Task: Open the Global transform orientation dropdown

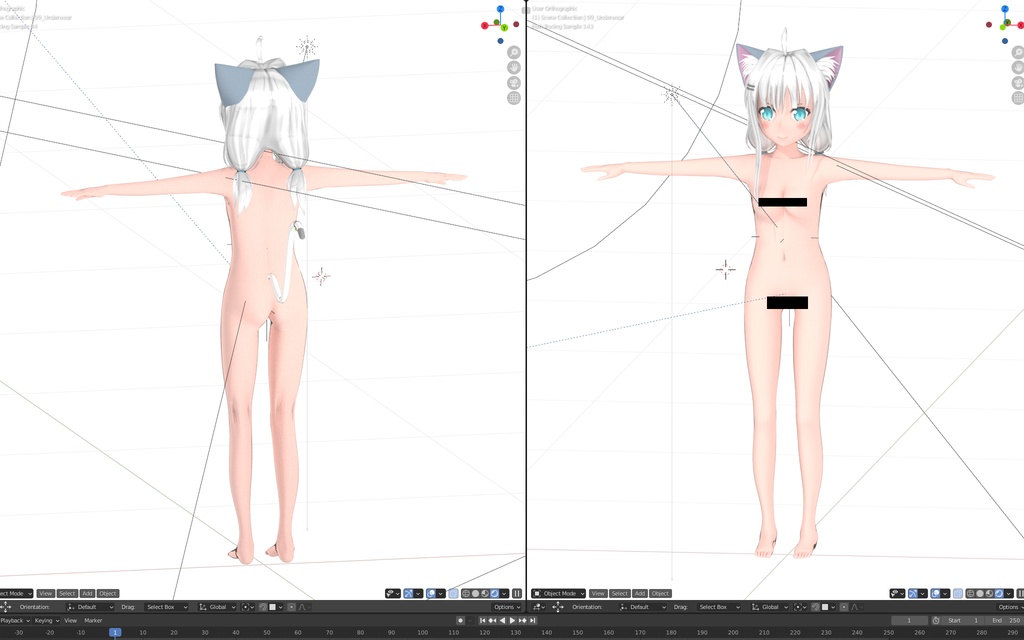Action: (x=216, y=607)
